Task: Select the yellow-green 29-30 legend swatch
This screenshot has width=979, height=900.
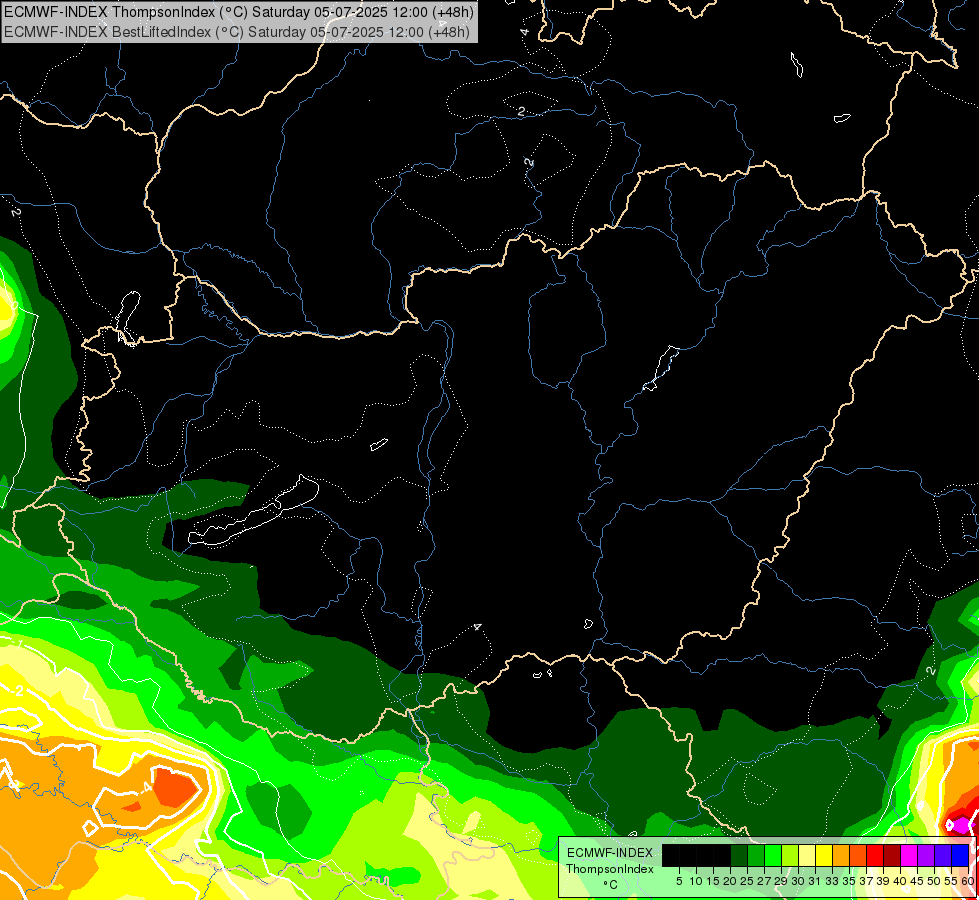Action: [789, 855]
